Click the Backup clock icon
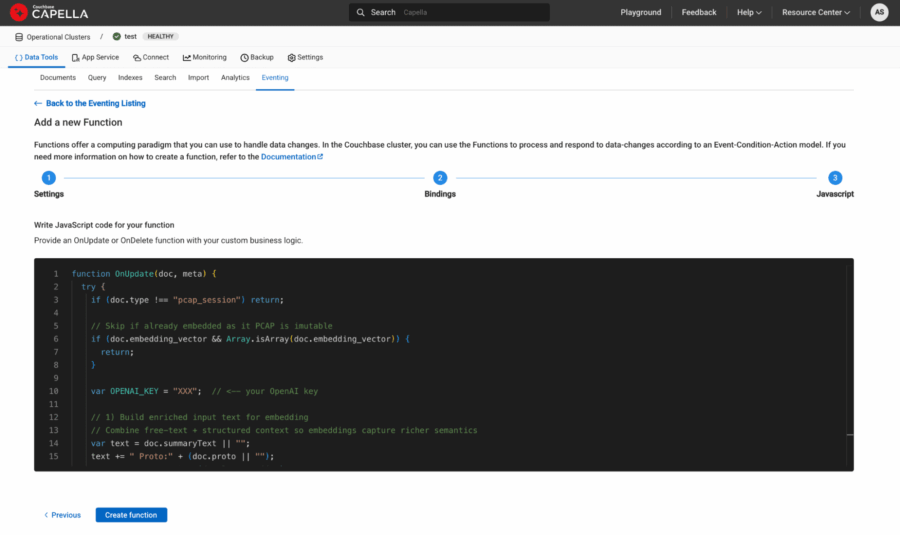 [x=244, y=57]
